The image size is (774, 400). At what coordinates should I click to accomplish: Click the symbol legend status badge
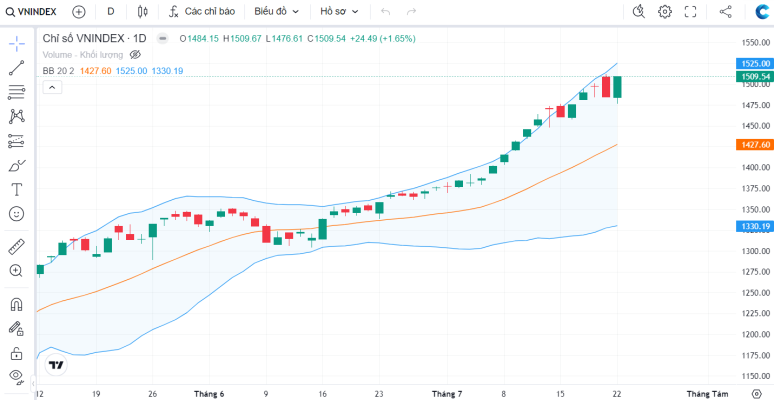pos(162,38)
